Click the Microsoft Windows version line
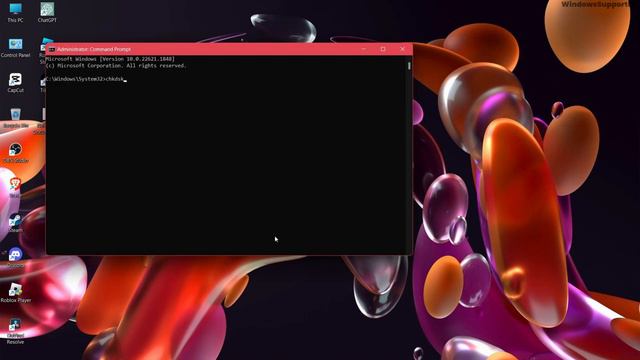The height and width of the screenshot is (360, 640). (110, 59)
